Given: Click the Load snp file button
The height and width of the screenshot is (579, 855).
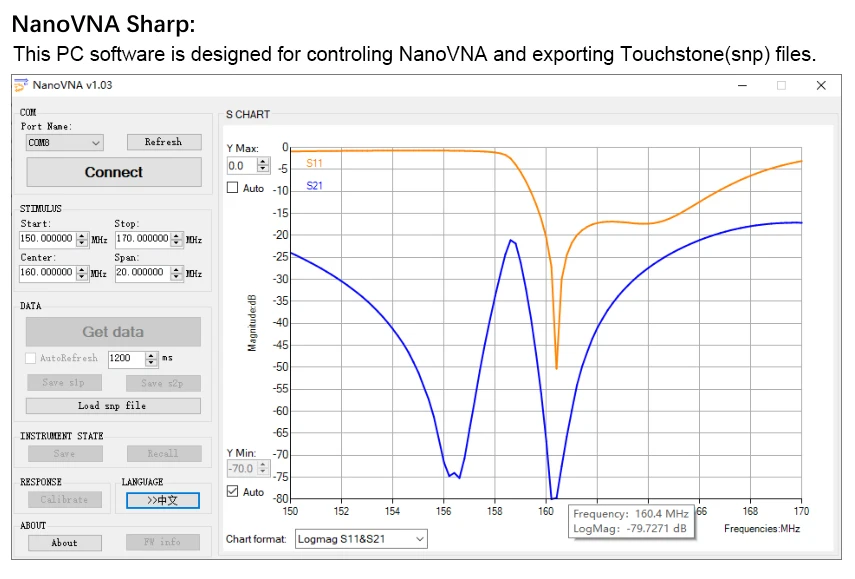Looking at the screenshot, I should (x=113, y=406).
